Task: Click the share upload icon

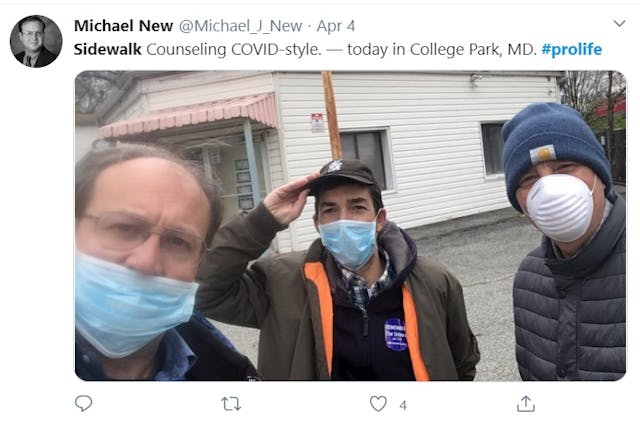Action: [x=525, y=403]
